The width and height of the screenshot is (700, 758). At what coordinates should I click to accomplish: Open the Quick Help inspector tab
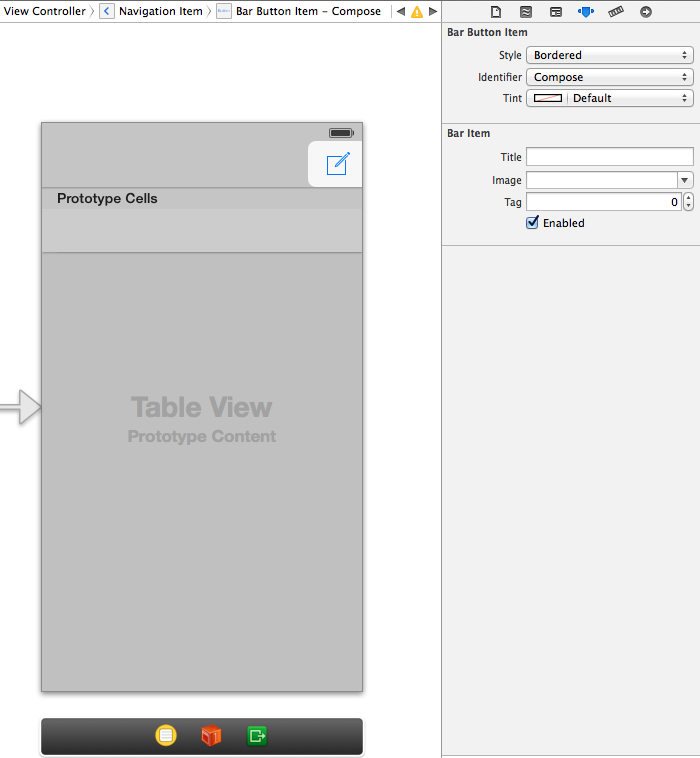coord(526,12)
